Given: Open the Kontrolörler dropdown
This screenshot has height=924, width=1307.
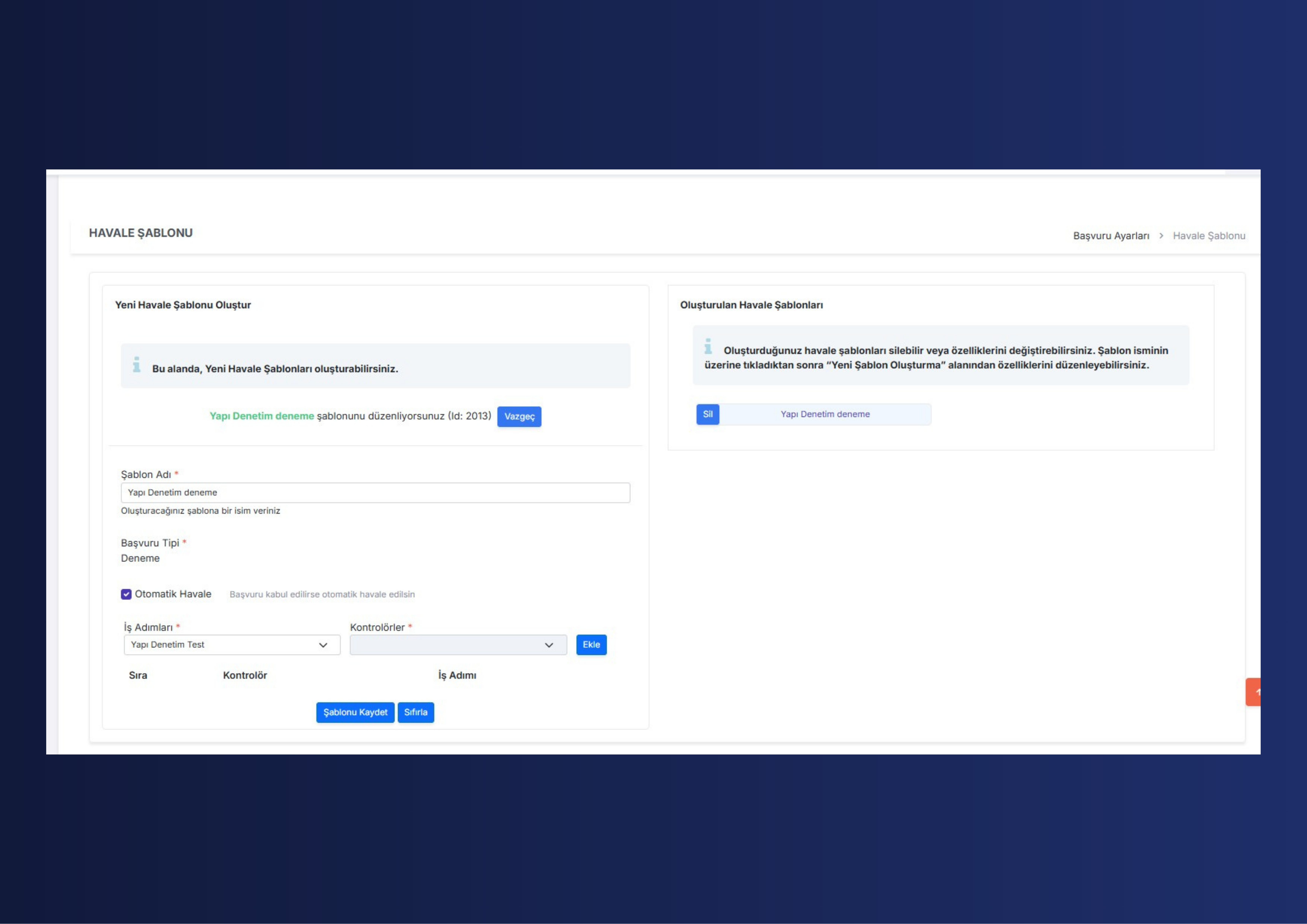Looking at the screenshot, I should [458, 645].
